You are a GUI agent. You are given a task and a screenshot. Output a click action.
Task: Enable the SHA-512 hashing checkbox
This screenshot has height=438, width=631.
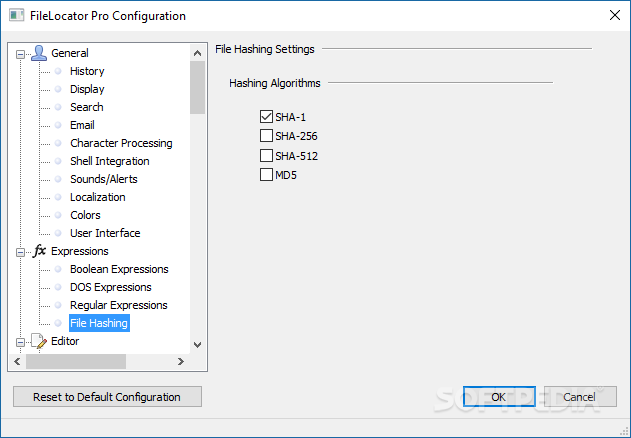tap(266, 155)
